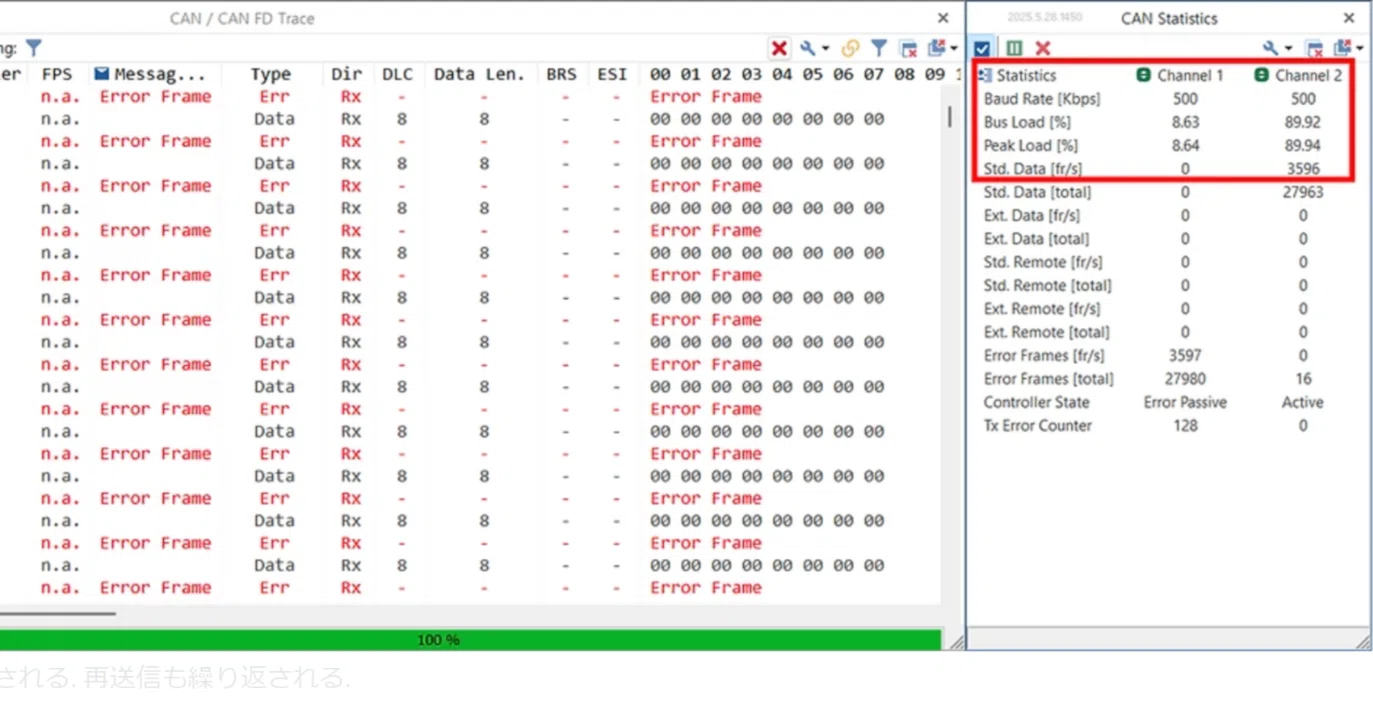Click the blue funnel filter icon next to the chain link icon
The image size is (1373, 718).
pyautogui.click(x=878, y=48)
